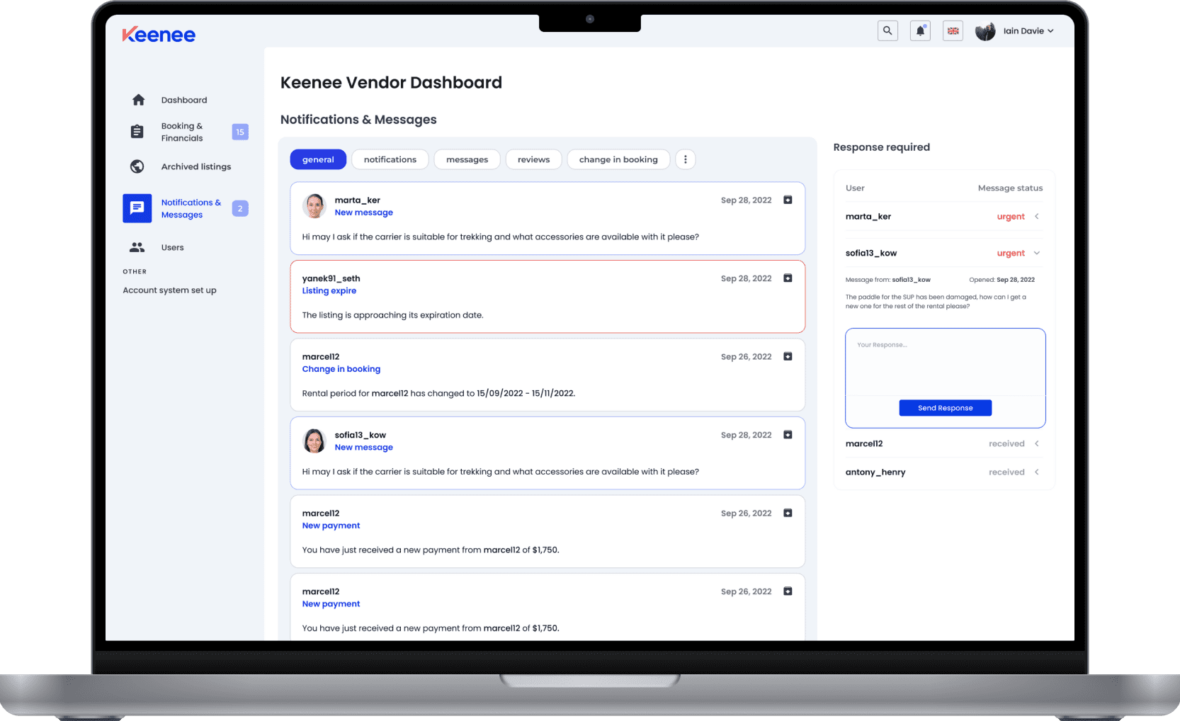Click archive icon on yanek91_seth listing expire
The image size is (1180, 721).
tap(788, 278)
